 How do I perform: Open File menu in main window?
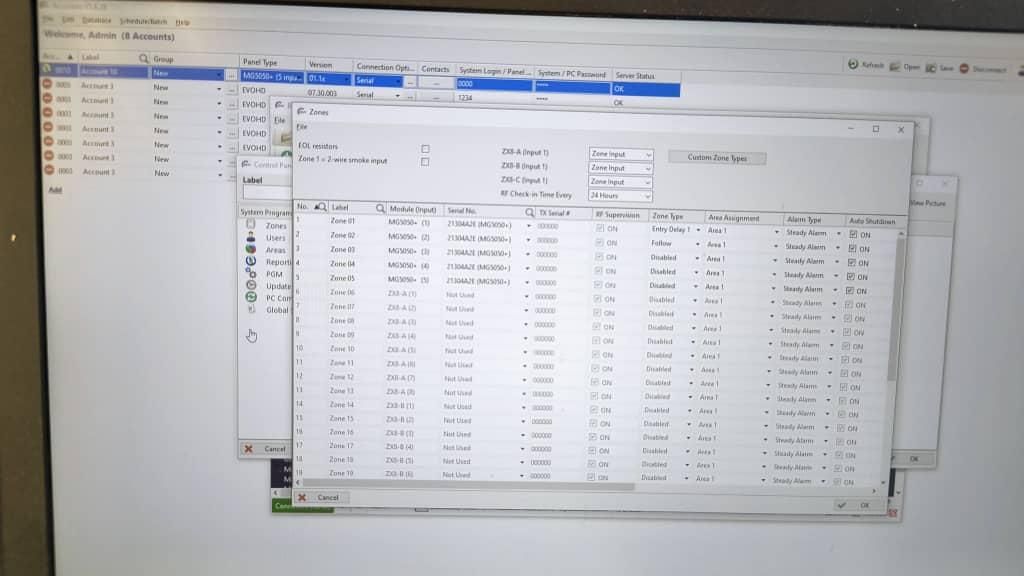pos(49,19)
